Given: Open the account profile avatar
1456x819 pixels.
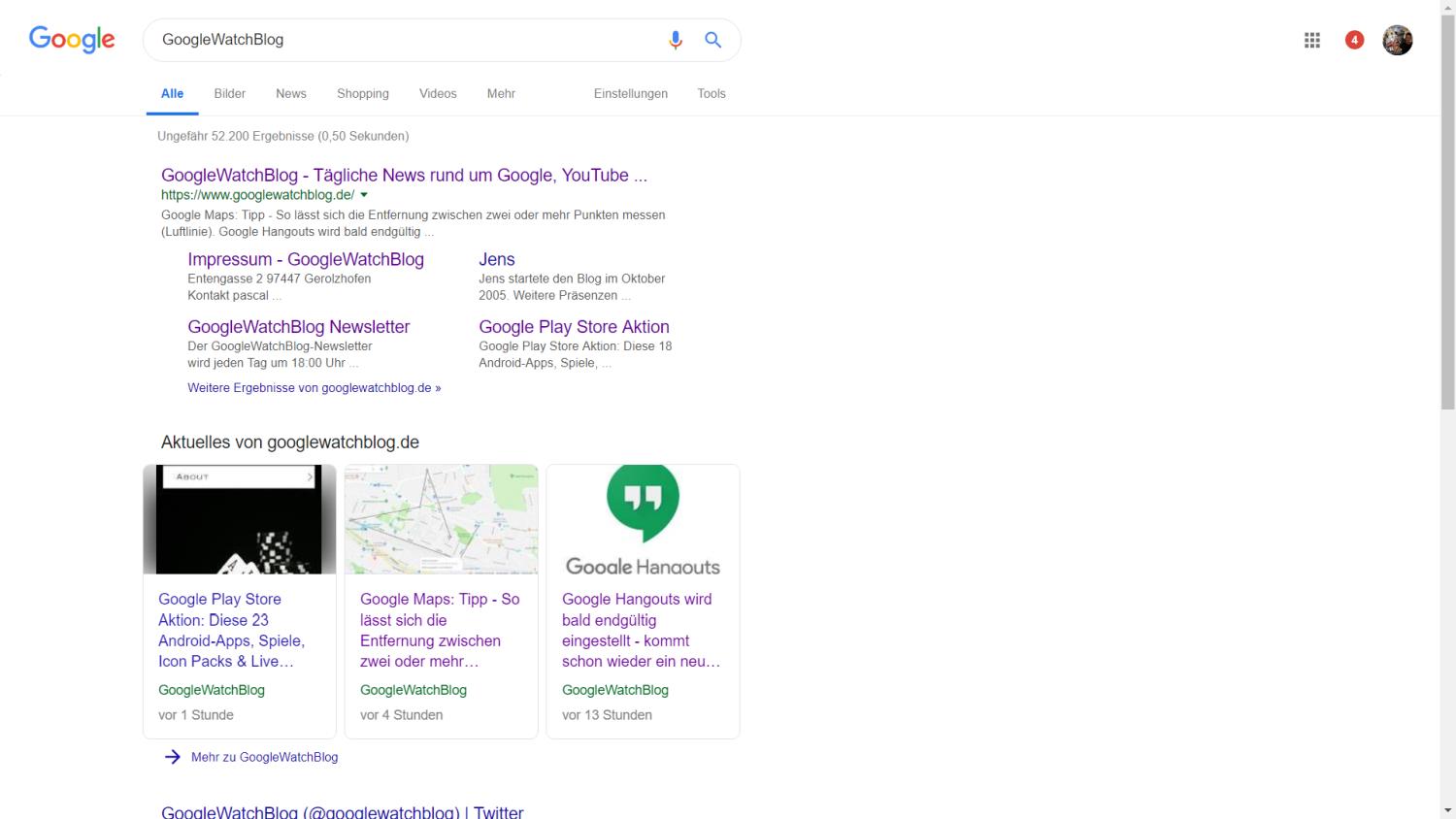Looking at the screenshot, I should tap(1397, 40).
